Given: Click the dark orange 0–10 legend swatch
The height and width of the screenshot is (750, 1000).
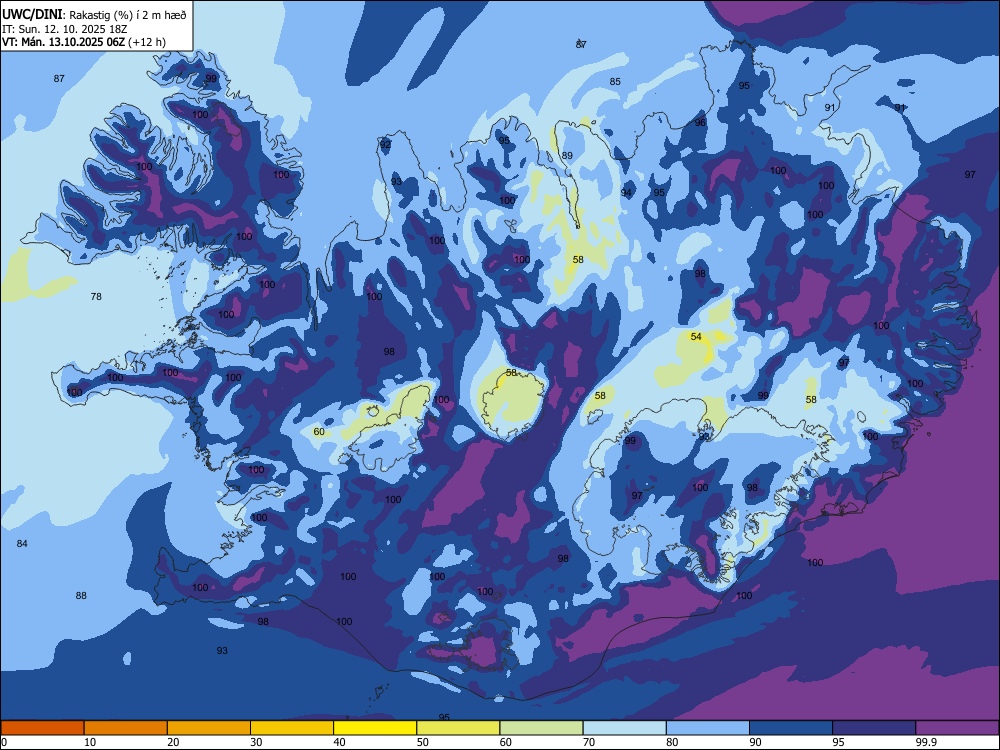Looking at the screenshot, I should point(42,728).
